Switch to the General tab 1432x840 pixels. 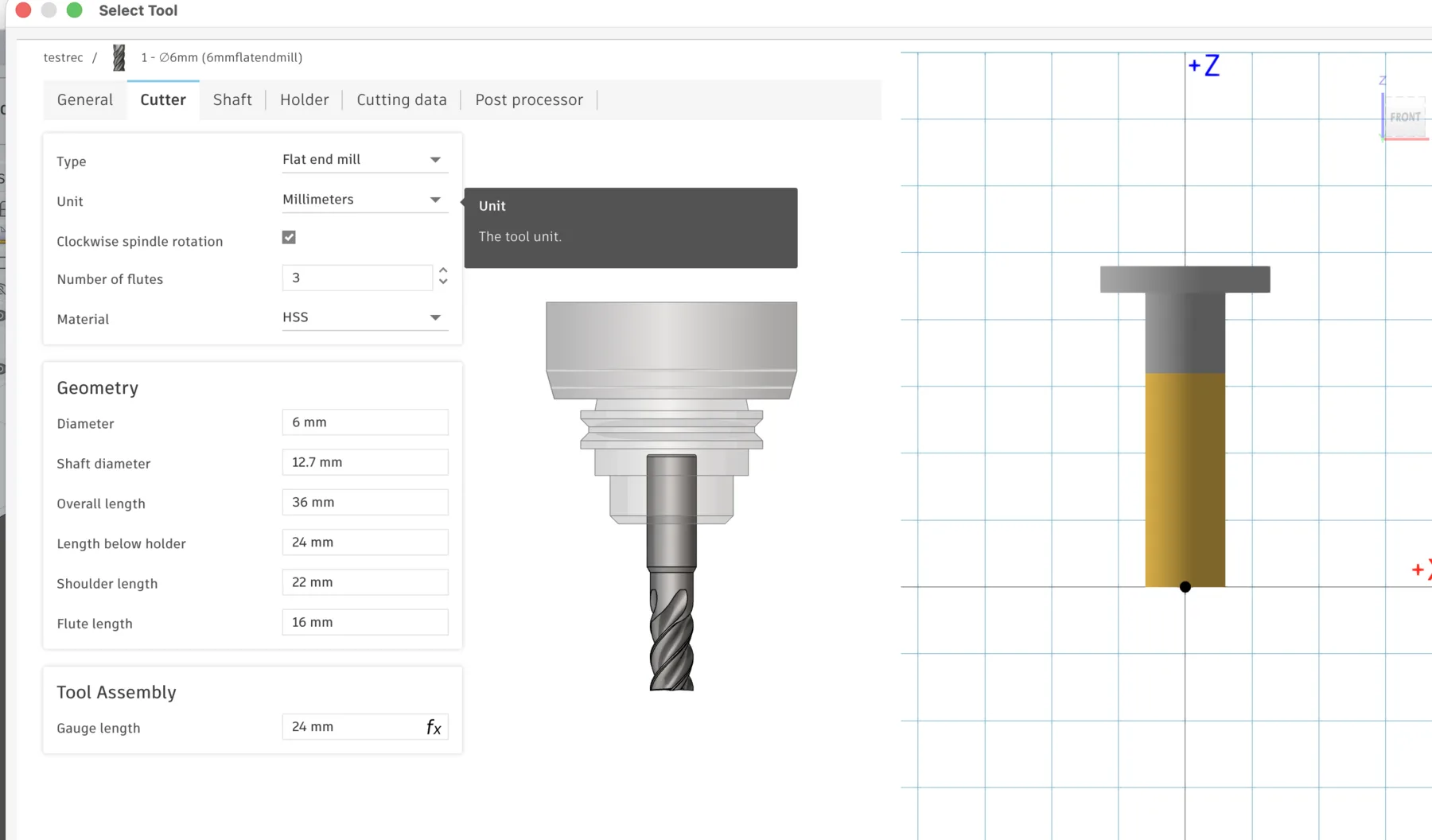coord(84,99)
